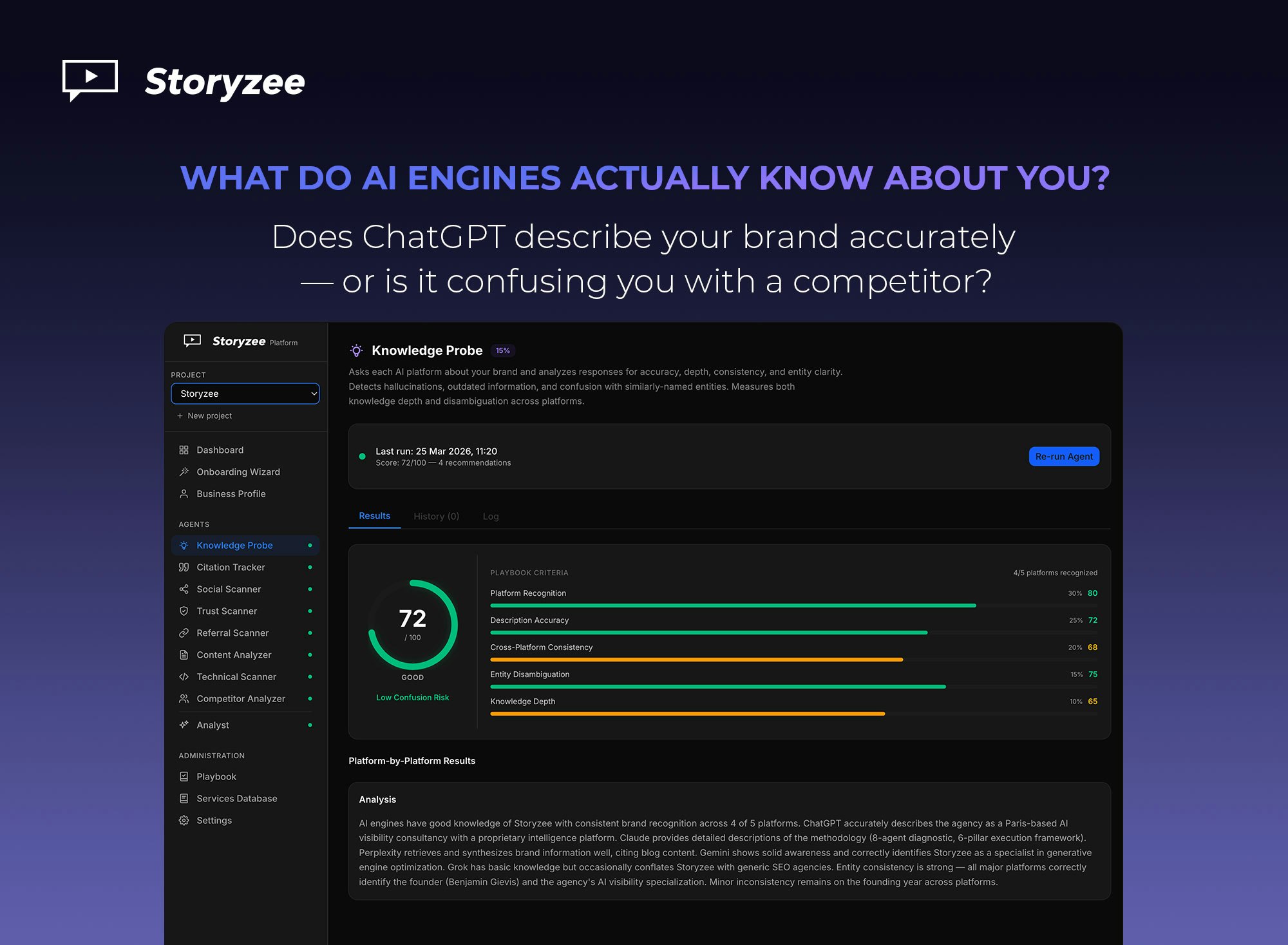Click the Technical Scanner code icon

click(x=184, y=676)
